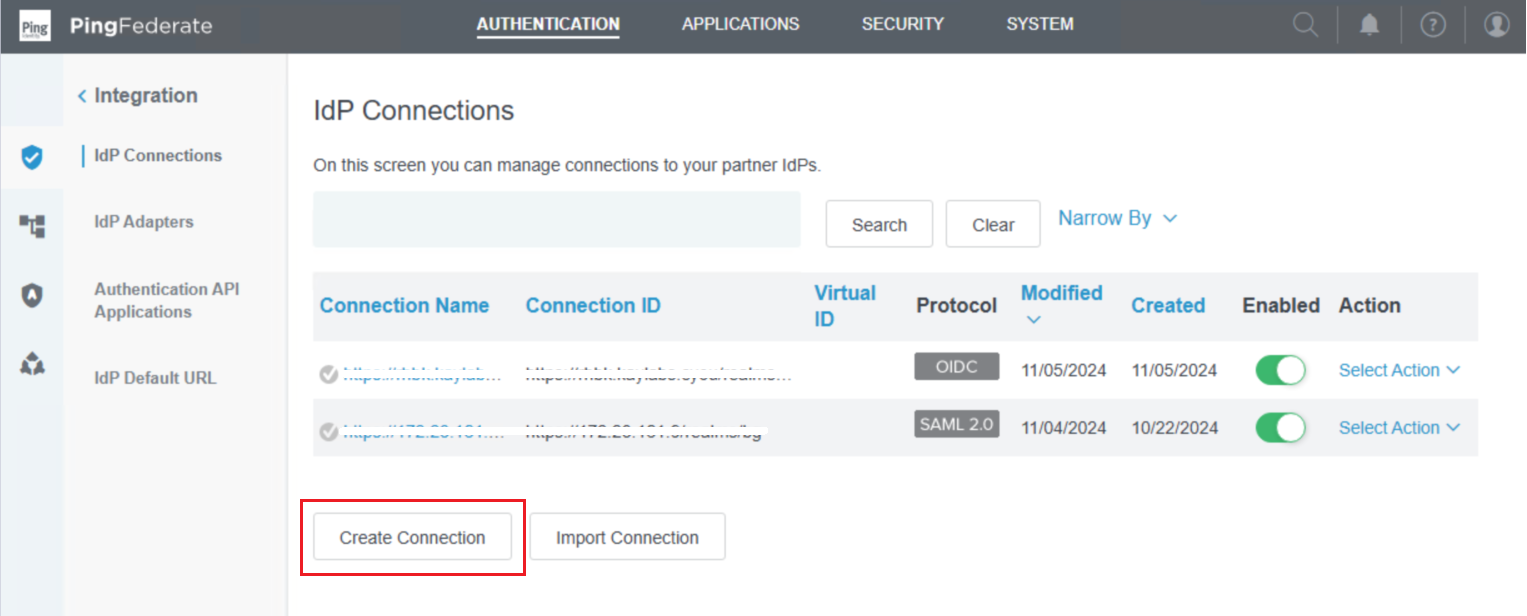Viewport: 1527px width, 616px height.
Task: Open the notifications bell icon
Action: (1369, 25)
